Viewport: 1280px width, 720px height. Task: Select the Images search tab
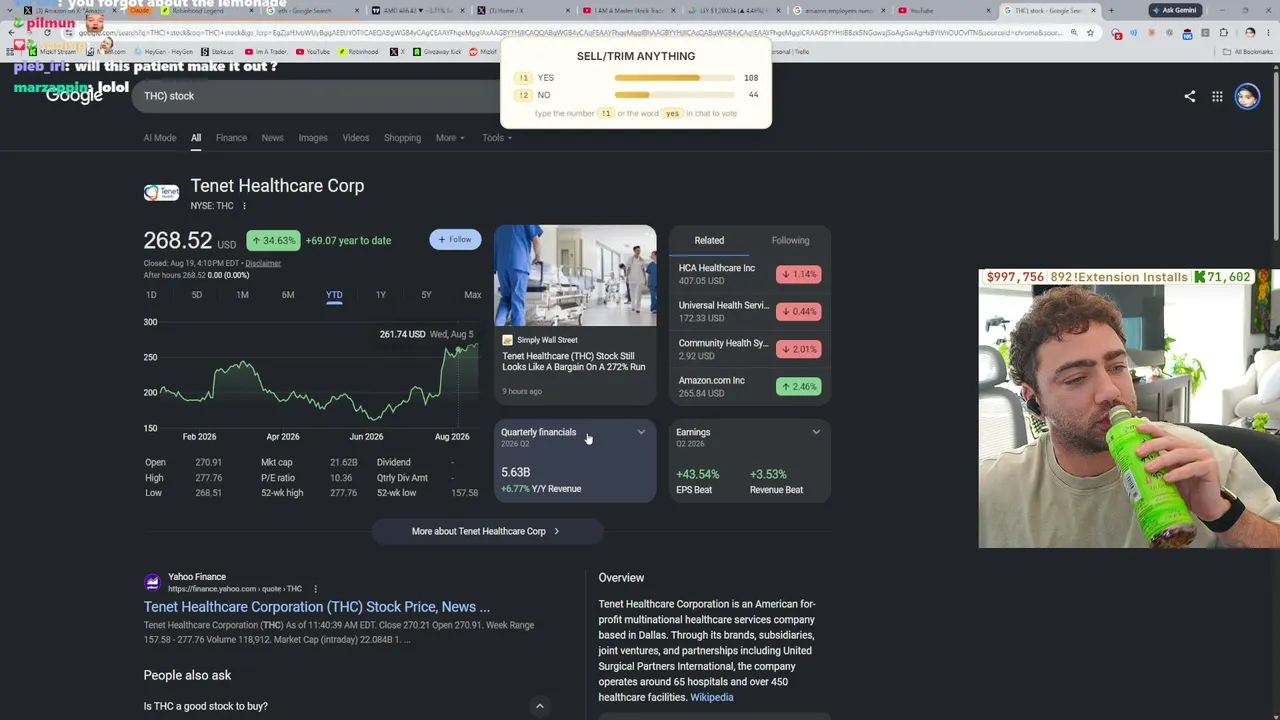point(313,138)
